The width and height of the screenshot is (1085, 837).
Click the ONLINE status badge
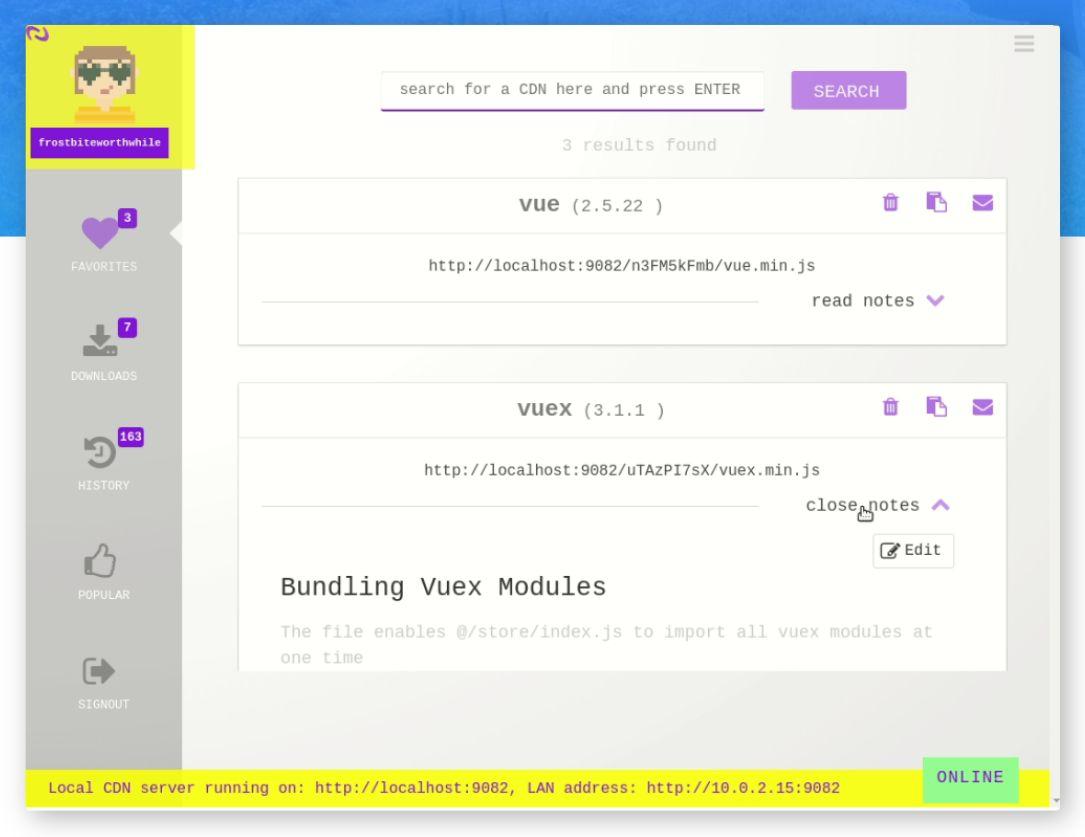click(970, 778)
